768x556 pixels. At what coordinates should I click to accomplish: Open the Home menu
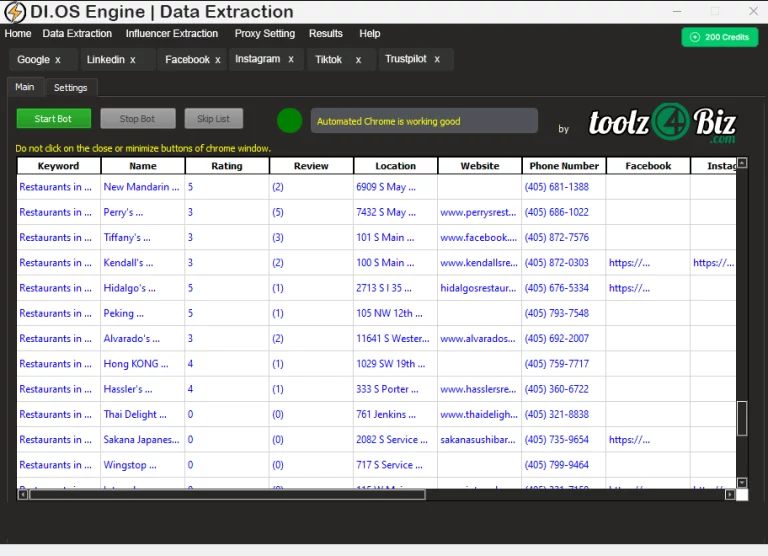(x=18, y=33)
